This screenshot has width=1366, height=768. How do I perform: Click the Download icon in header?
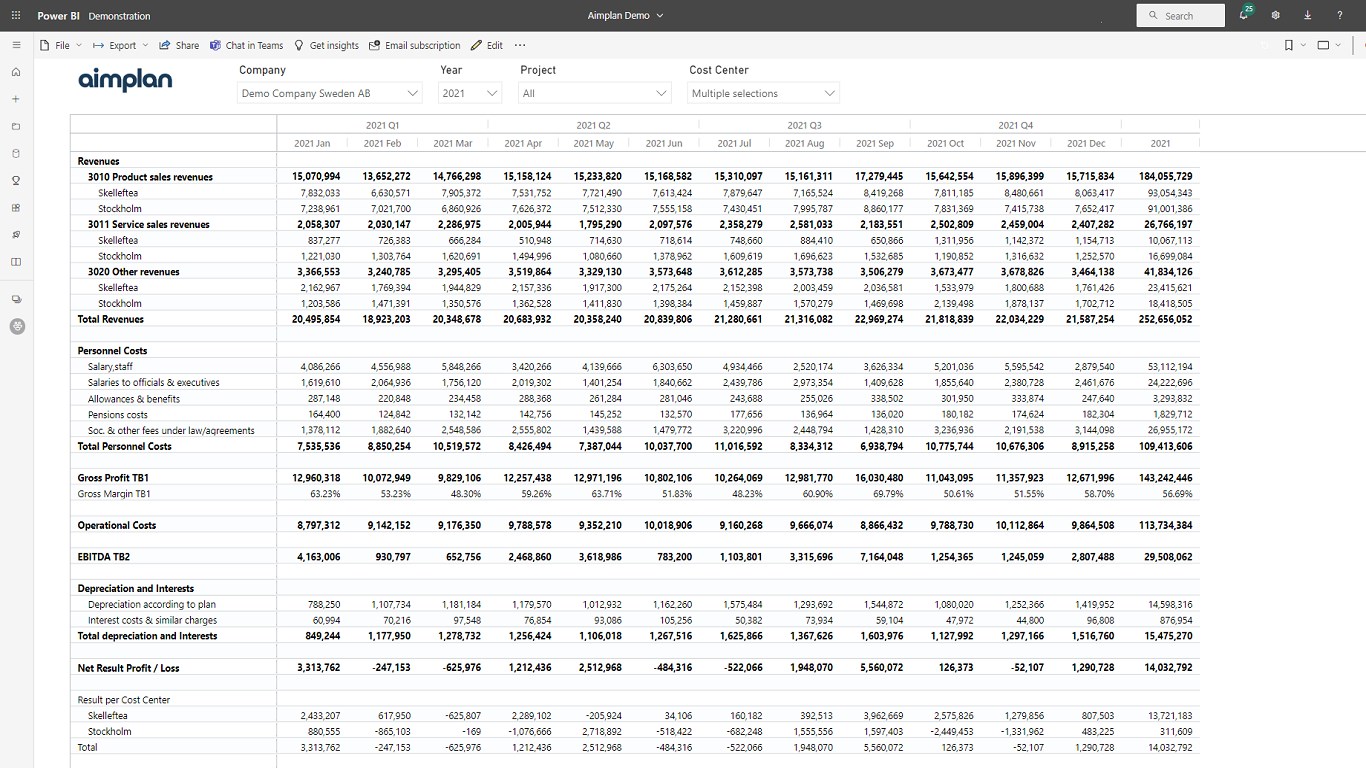pos(1307,16)
